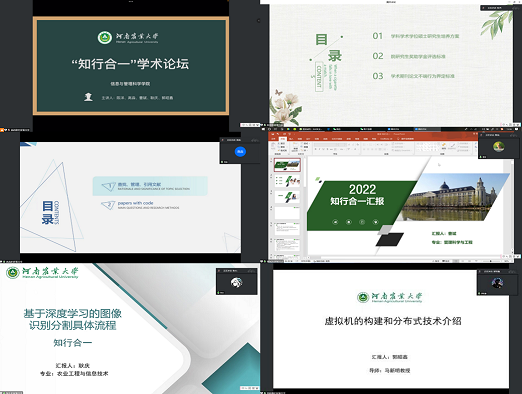Open slide 2 thumbnail in PowerPoint panel
This screenshot has height=394, width=522.
(x=287, y=181)
